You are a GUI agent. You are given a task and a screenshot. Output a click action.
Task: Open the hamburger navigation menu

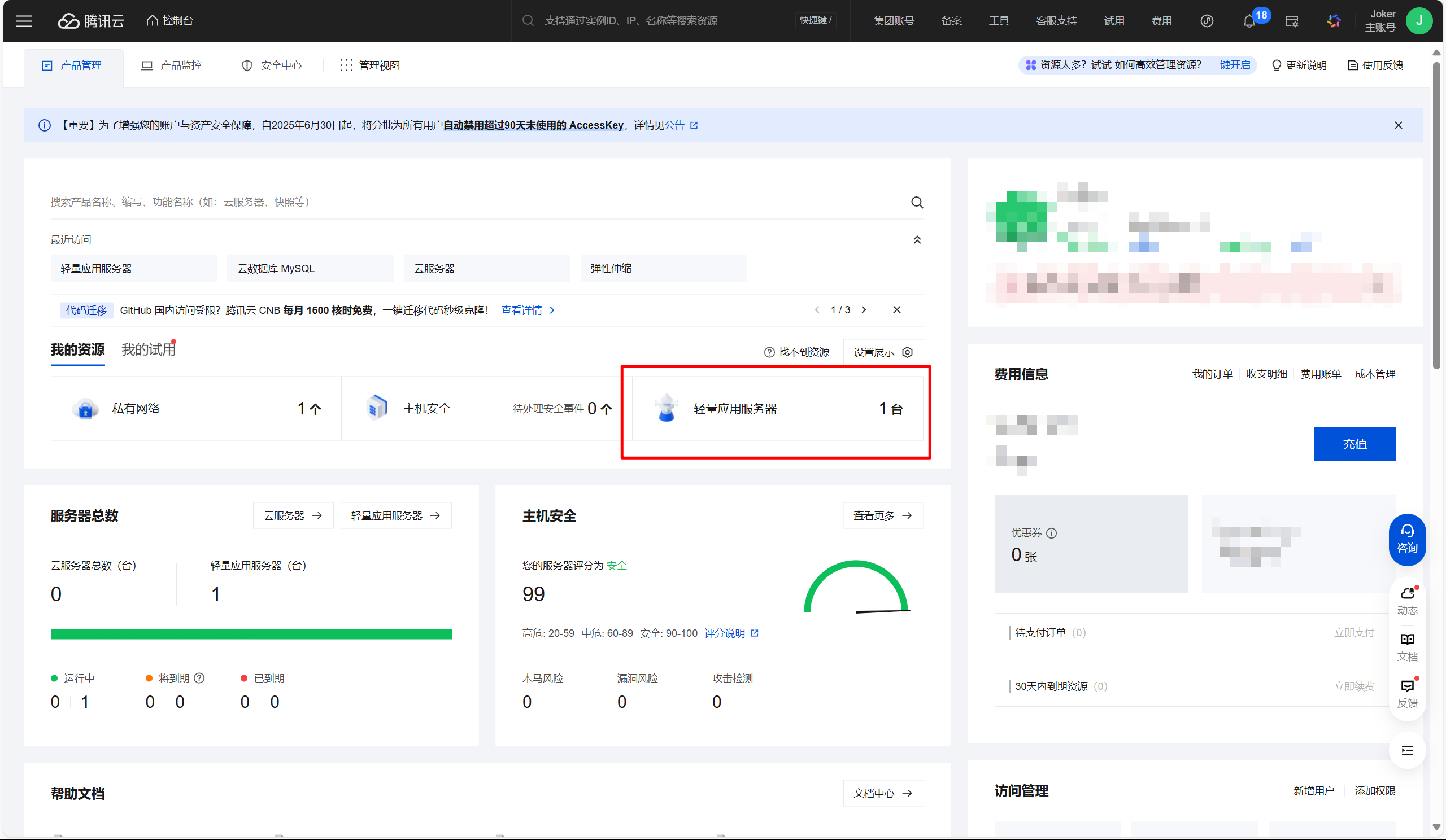click(24, 21)
